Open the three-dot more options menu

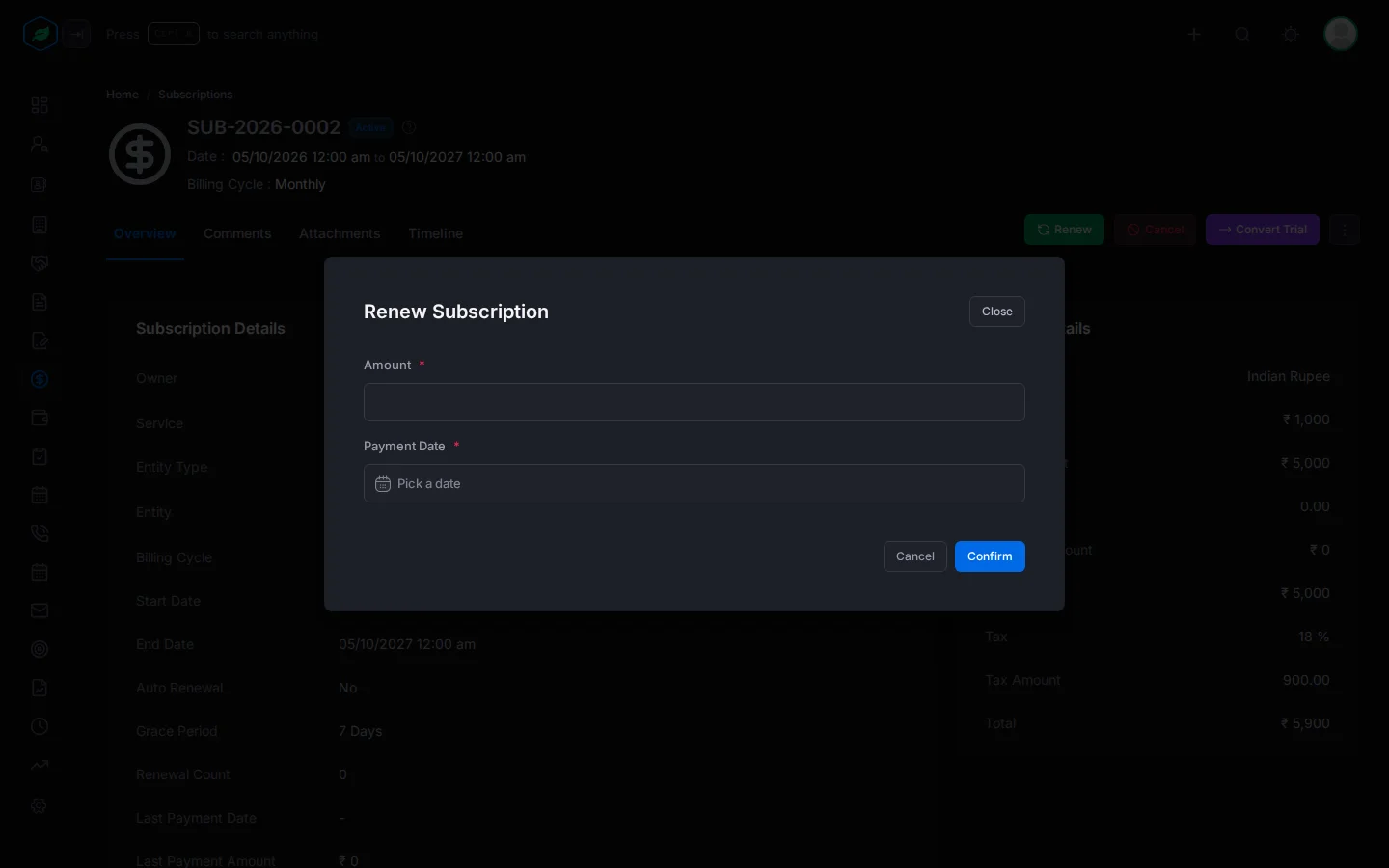1344,230
